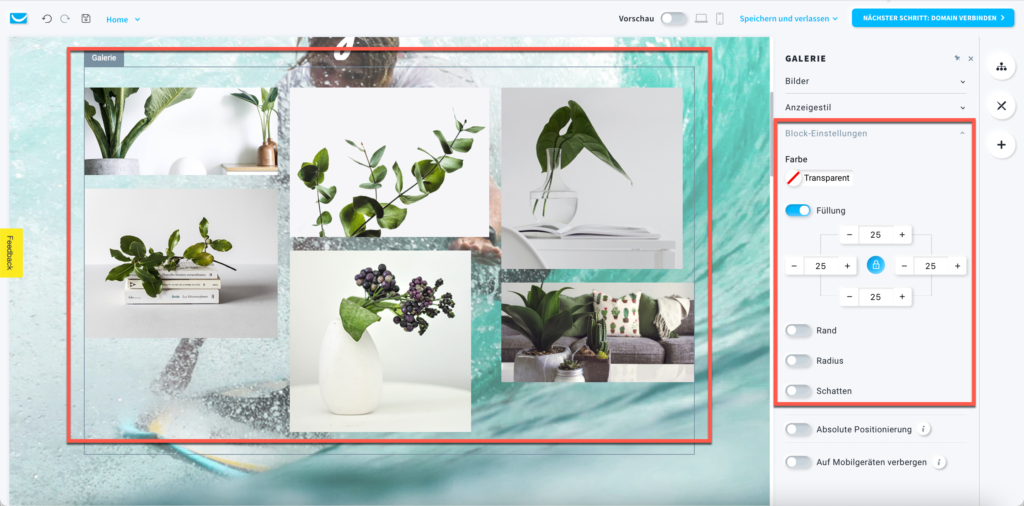The width and height of the screenshot is (1024, 506).
Task: Enable Absolute Positionierung toggle
Action: pos(797,429)
